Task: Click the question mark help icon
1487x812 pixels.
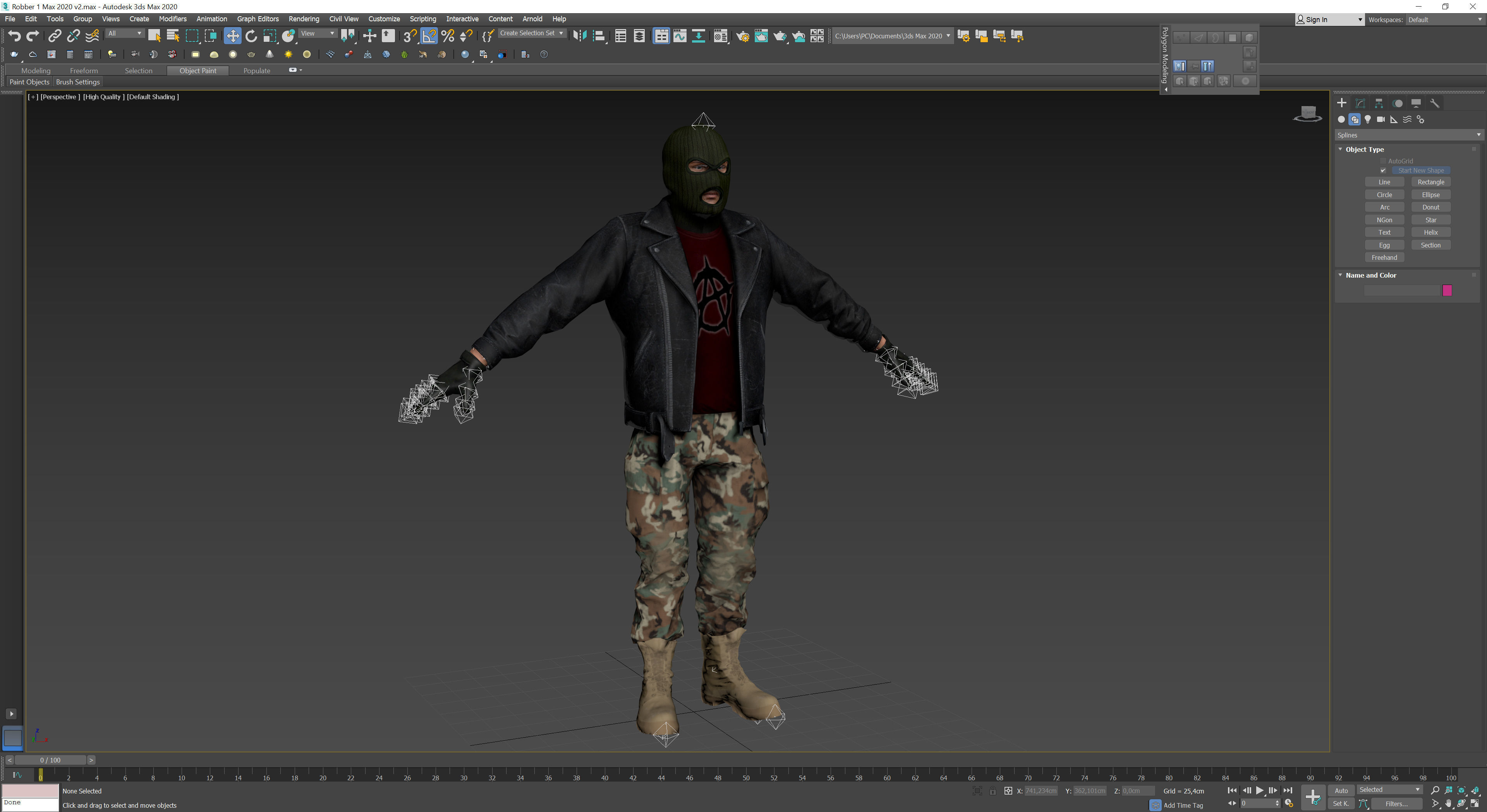Action: (x=544, y=54)
